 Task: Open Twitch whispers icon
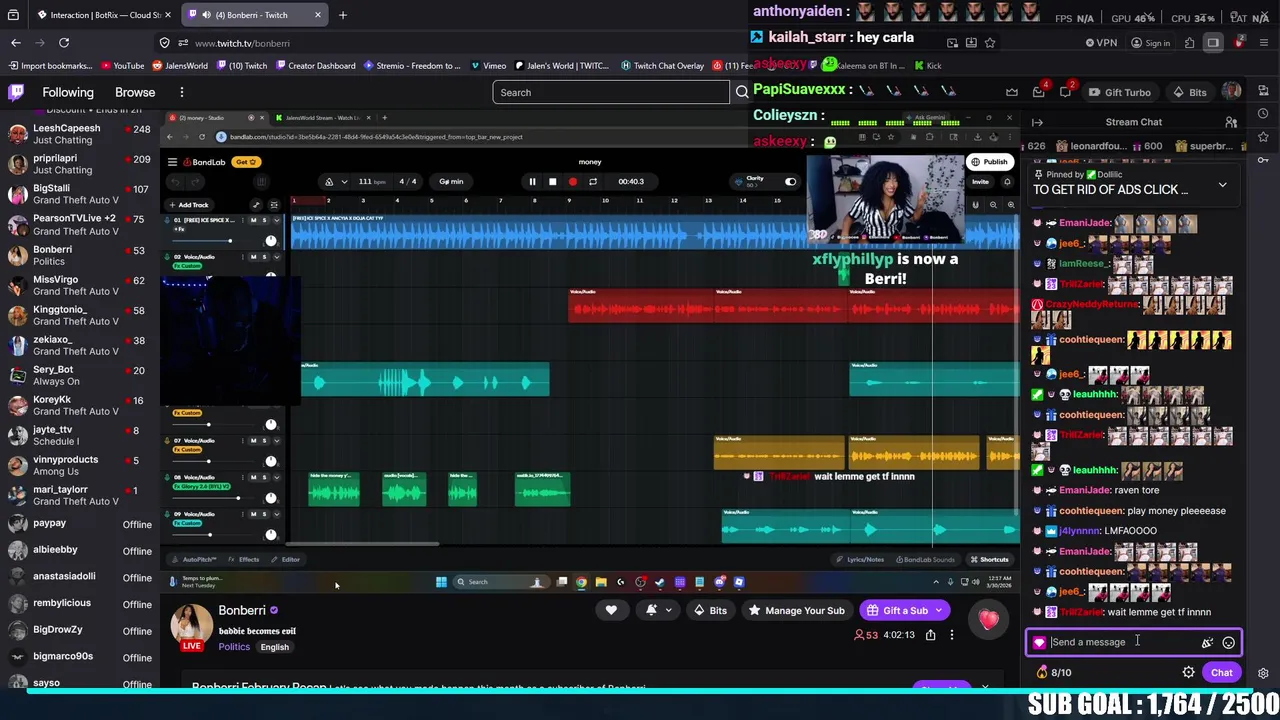pos(1065,92)
